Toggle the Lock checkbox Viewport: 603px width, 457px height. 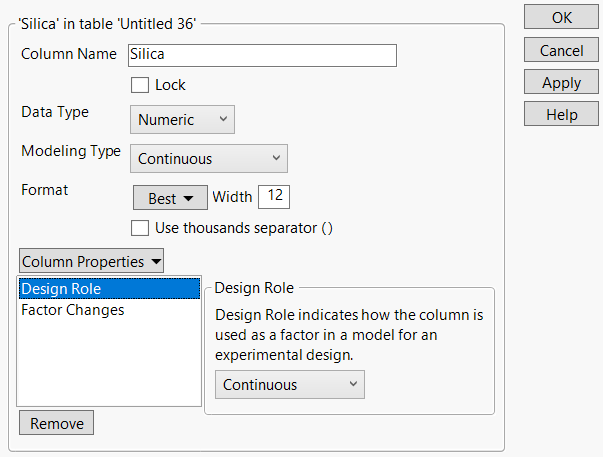pos(140,85)
